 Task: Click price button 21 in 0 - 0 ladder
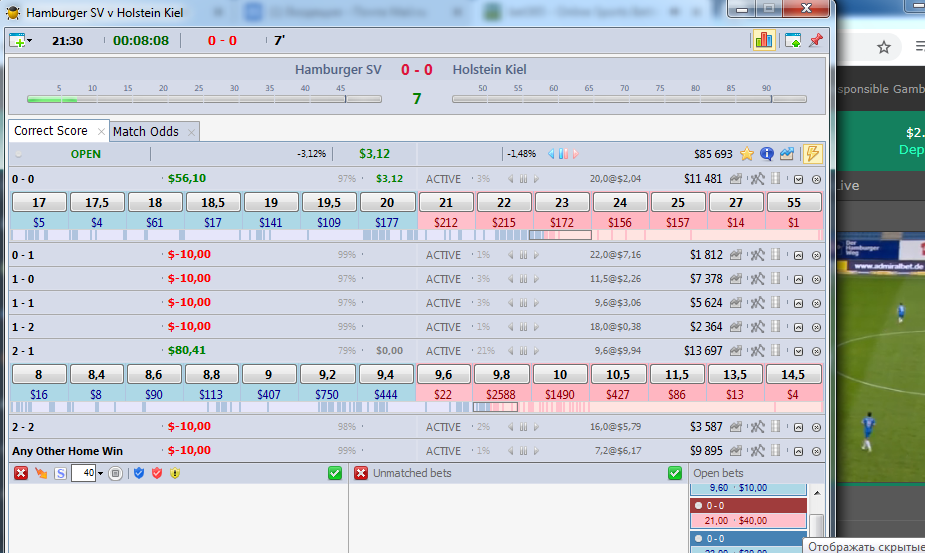[446, 202]
